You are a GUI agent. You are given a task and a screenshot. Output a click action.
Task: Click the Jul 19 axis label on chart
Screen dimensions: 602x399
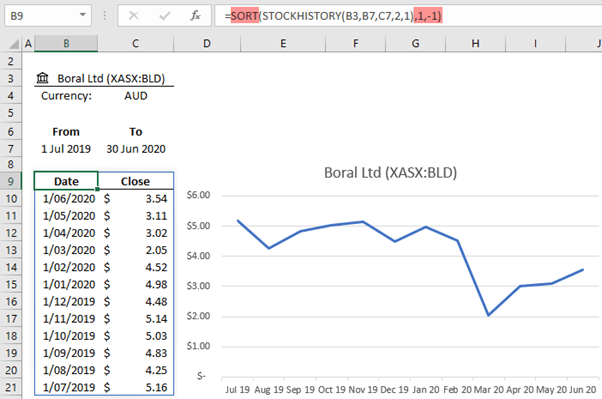point(237,389)
